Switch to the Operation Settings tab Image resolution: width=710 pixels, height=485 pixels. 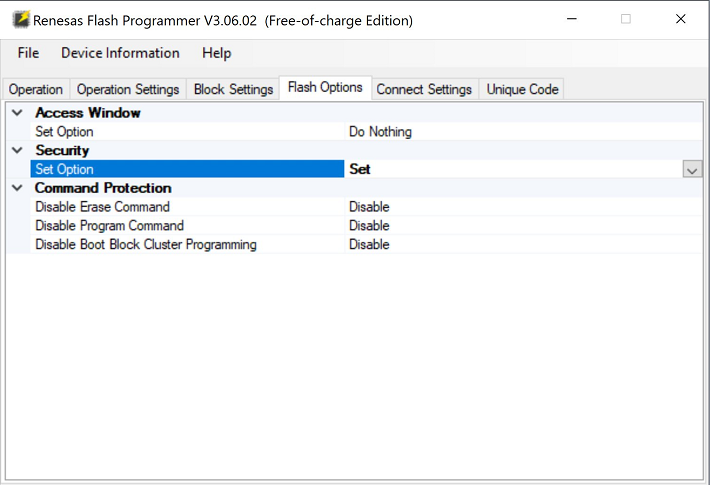[x=128, y=89]
